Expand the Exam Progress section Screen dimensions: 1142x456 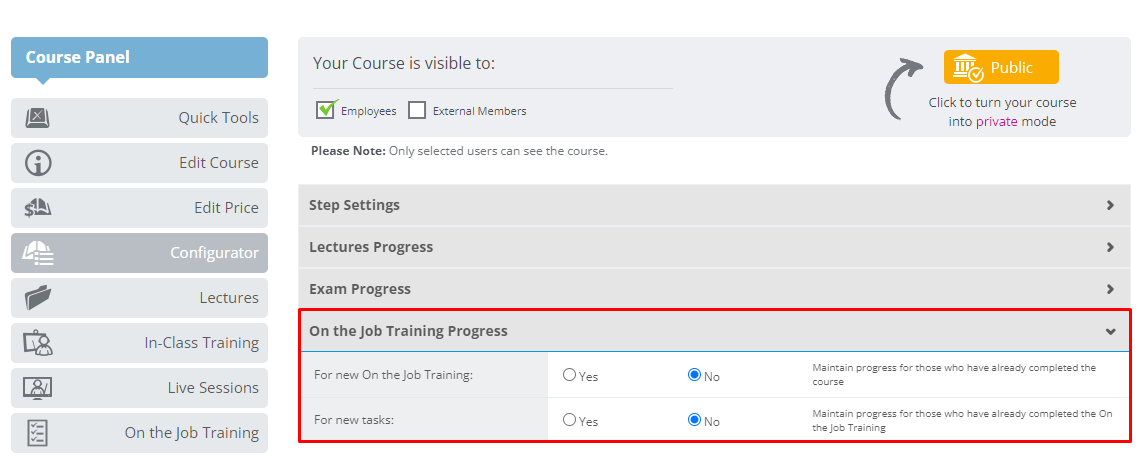714,289
